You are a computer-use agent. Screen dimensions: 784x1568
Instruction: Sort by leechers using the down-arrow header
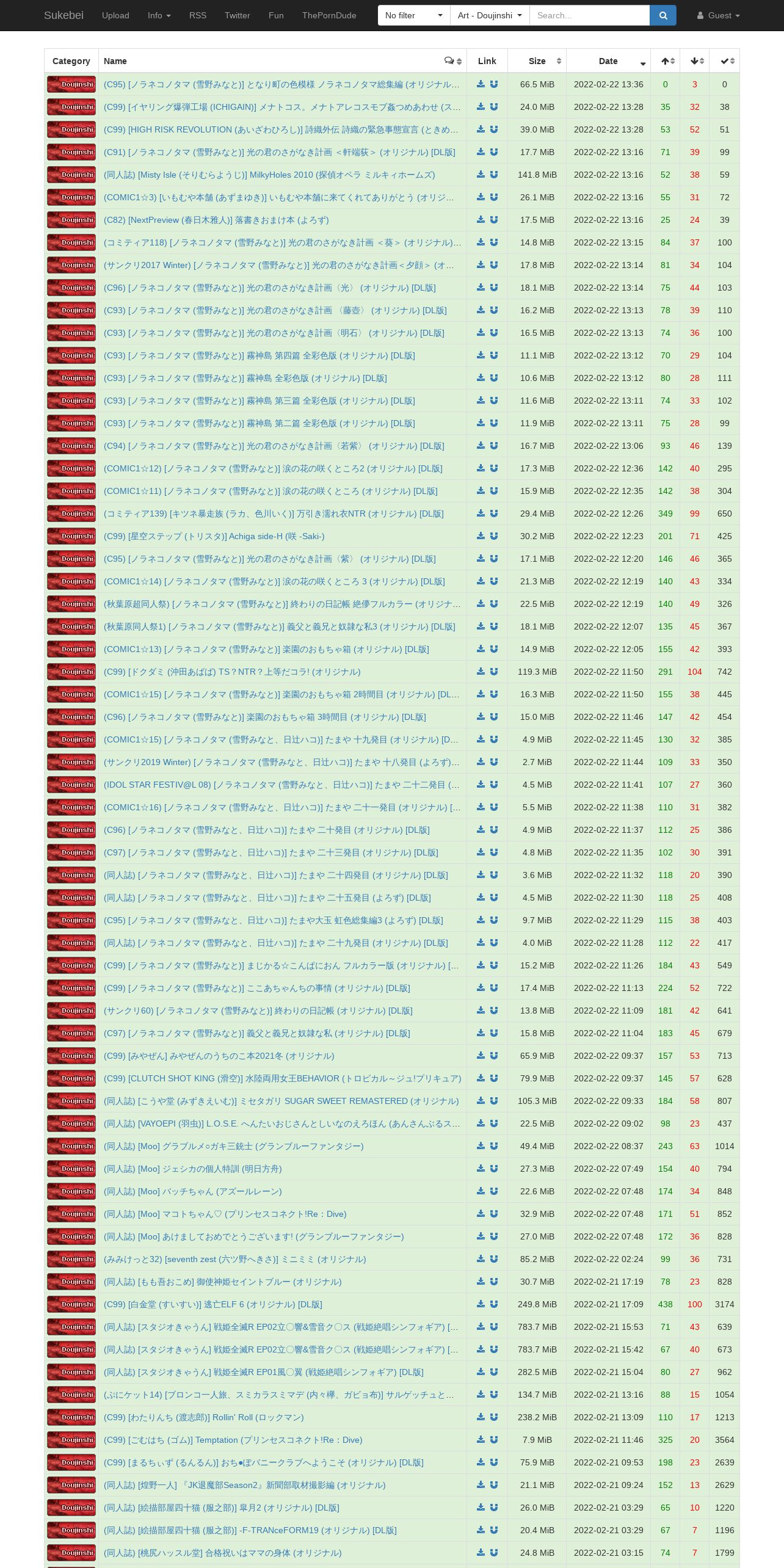695,61
